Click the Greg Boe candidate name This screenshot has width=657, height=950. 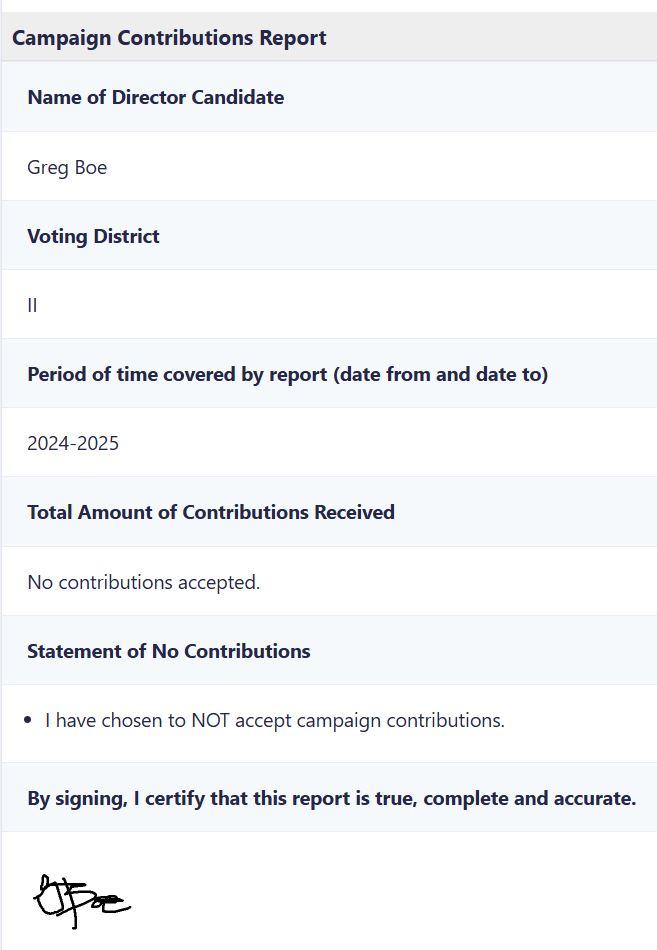tap(67, 167)
